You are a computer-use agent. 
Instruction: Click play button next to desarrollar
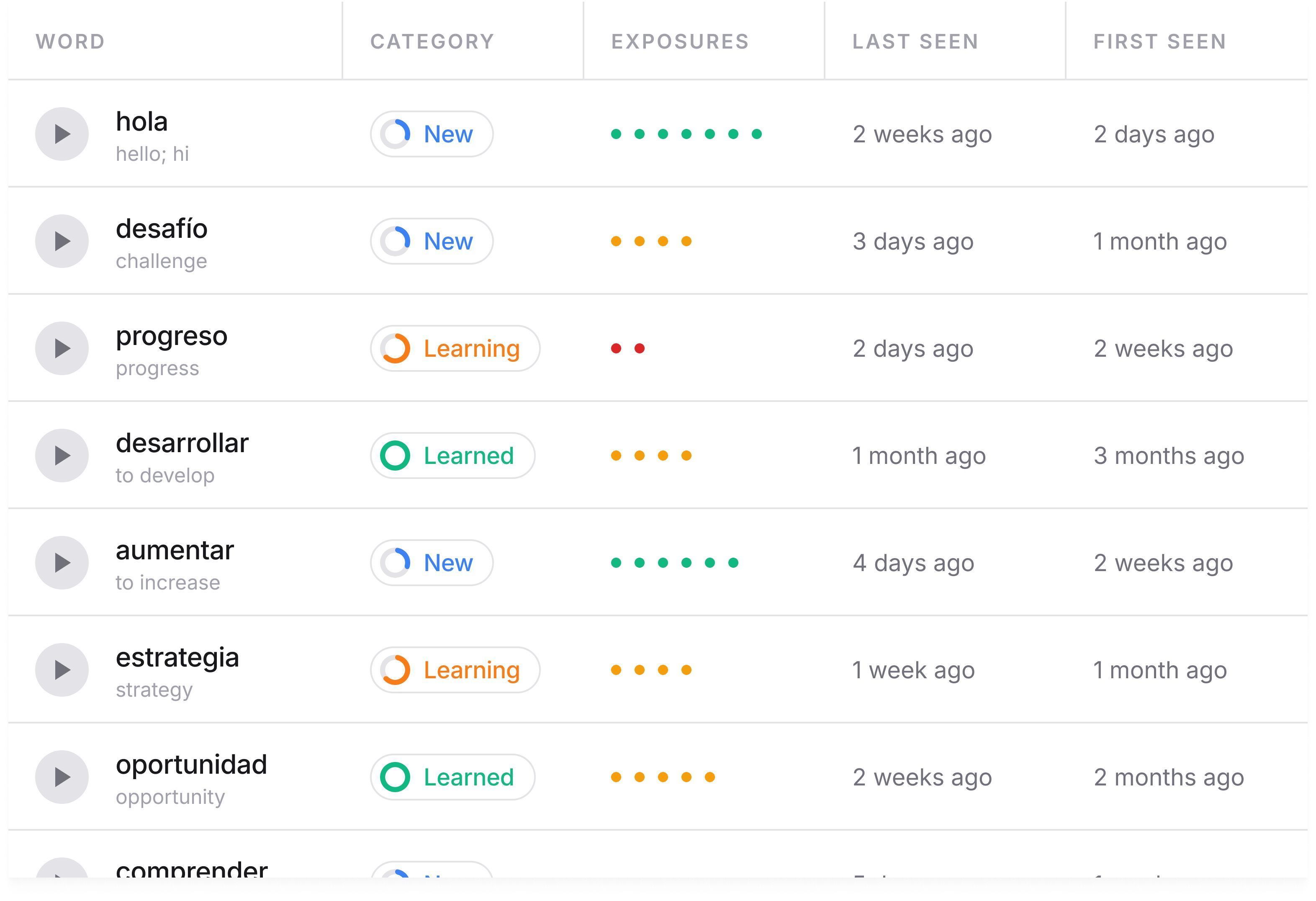(62, 455)
